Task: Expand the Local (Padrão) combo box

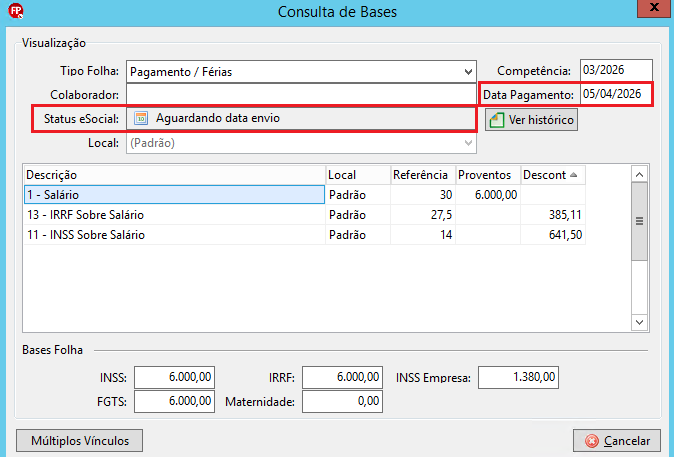Action: pyautogui.click(x=468, y=143)
